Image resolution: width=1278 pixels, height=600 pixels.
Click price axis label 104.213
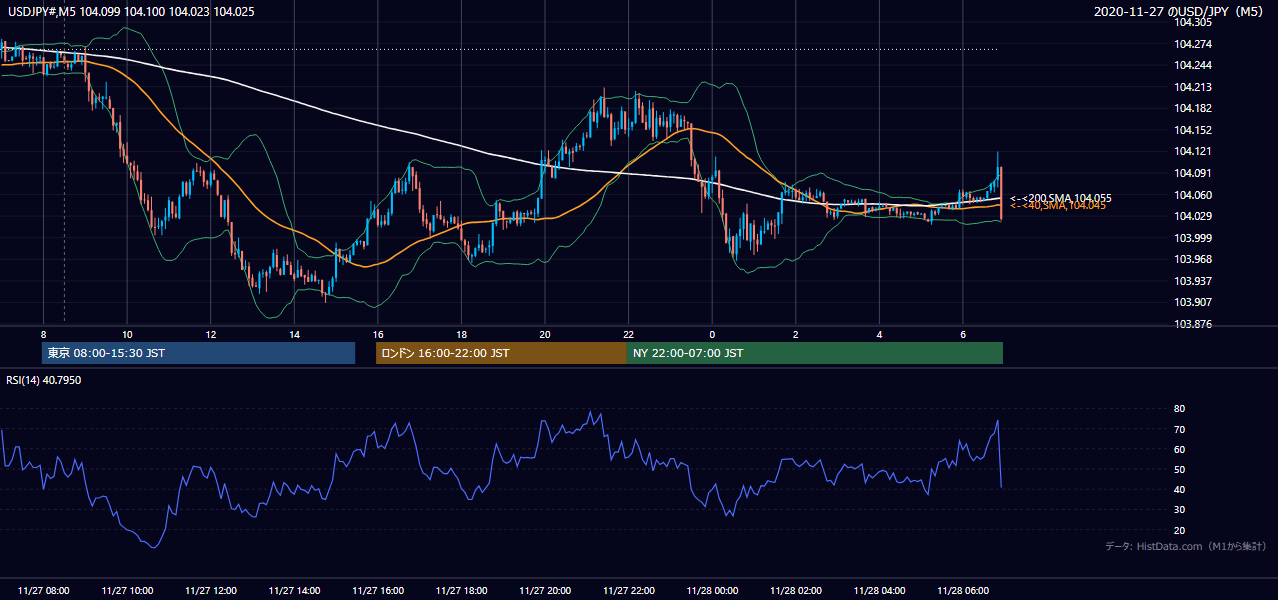[x=1193, y=87]
